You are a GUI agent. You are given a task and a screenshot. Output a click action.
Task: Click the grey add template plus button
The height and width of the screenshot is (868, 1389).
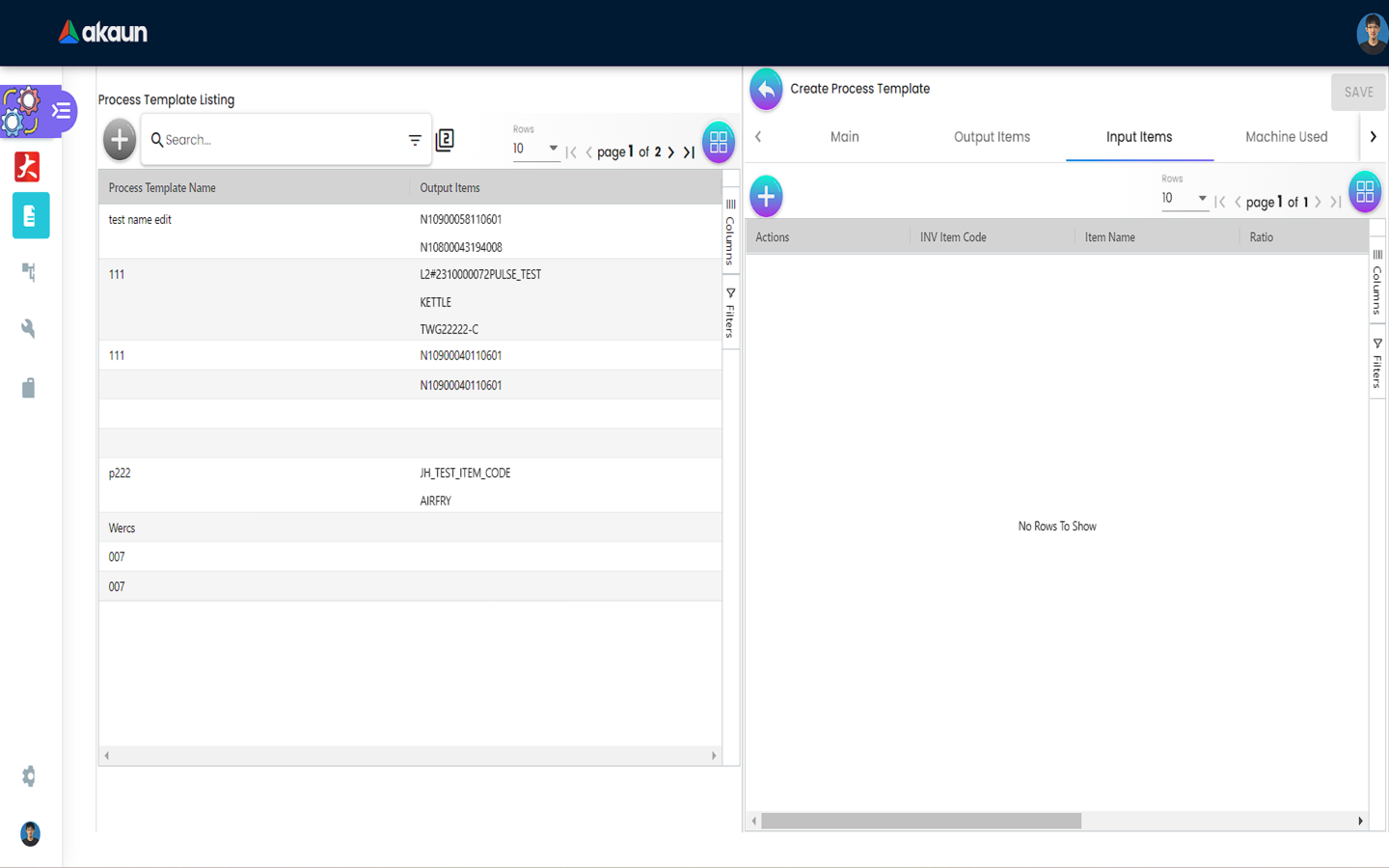coord(120,140)
